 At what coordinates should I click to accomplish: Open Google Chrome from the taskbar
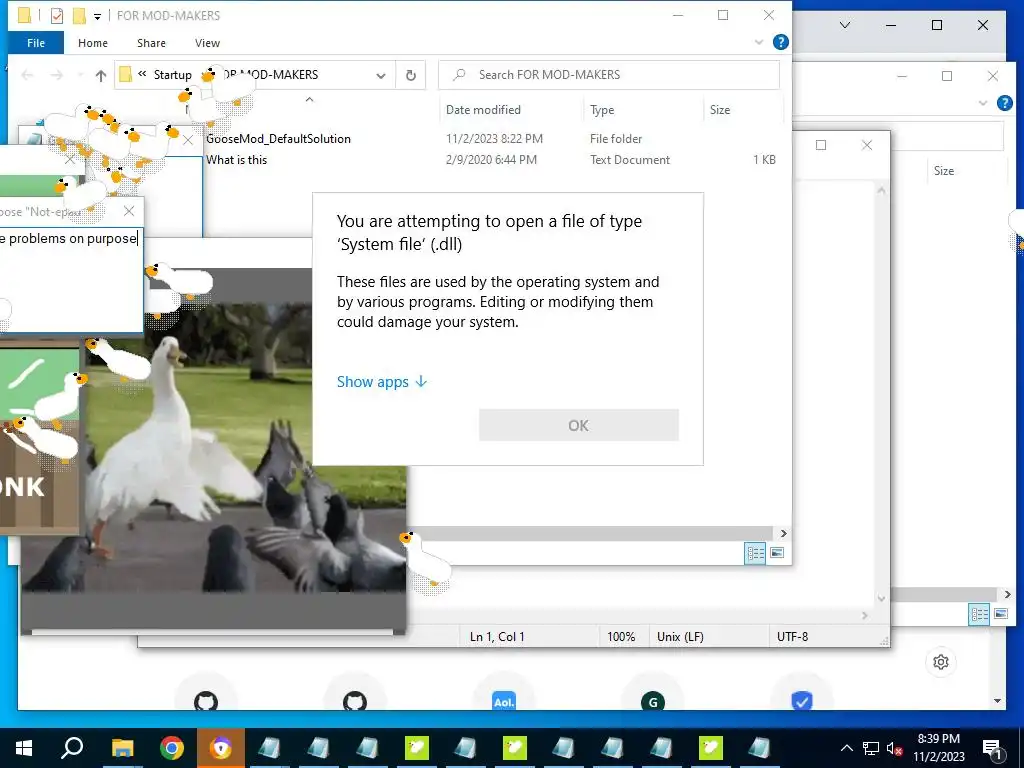pyautogui.click(x=171, y=748)
